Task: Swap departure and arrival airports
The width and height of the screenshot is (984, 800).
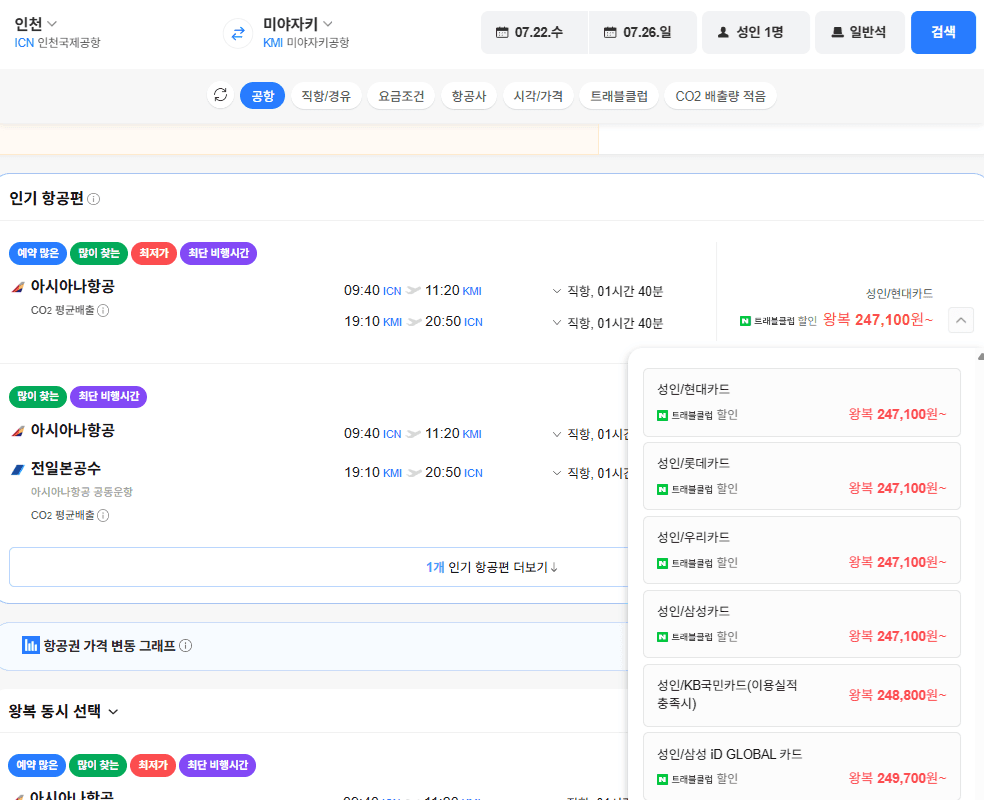Action: (x=238, y=33)
